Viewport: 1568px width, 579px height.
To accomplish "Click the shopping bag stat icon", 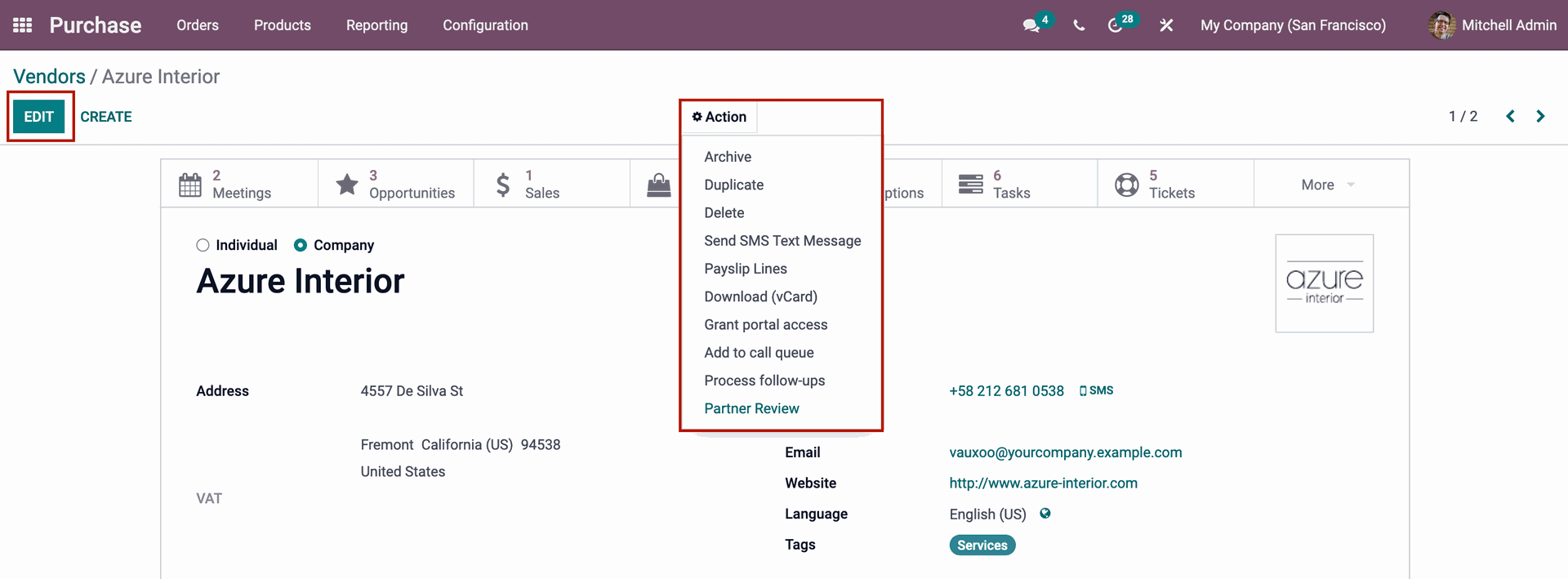I will (x=658, y=185).
